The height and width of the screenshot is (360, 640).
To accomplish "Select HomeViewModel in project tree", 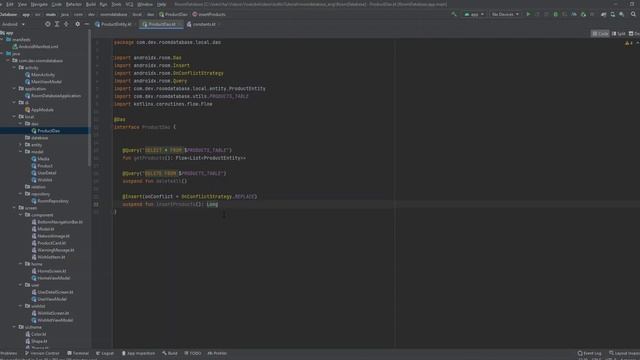I will click(53, 278).
